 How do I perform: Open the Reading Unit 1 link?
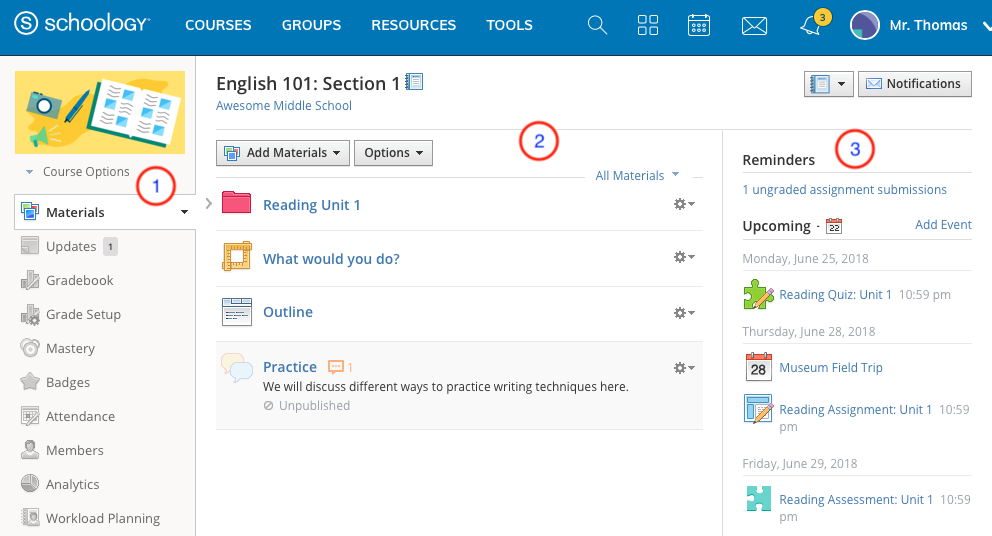click(x=312, y=205)
